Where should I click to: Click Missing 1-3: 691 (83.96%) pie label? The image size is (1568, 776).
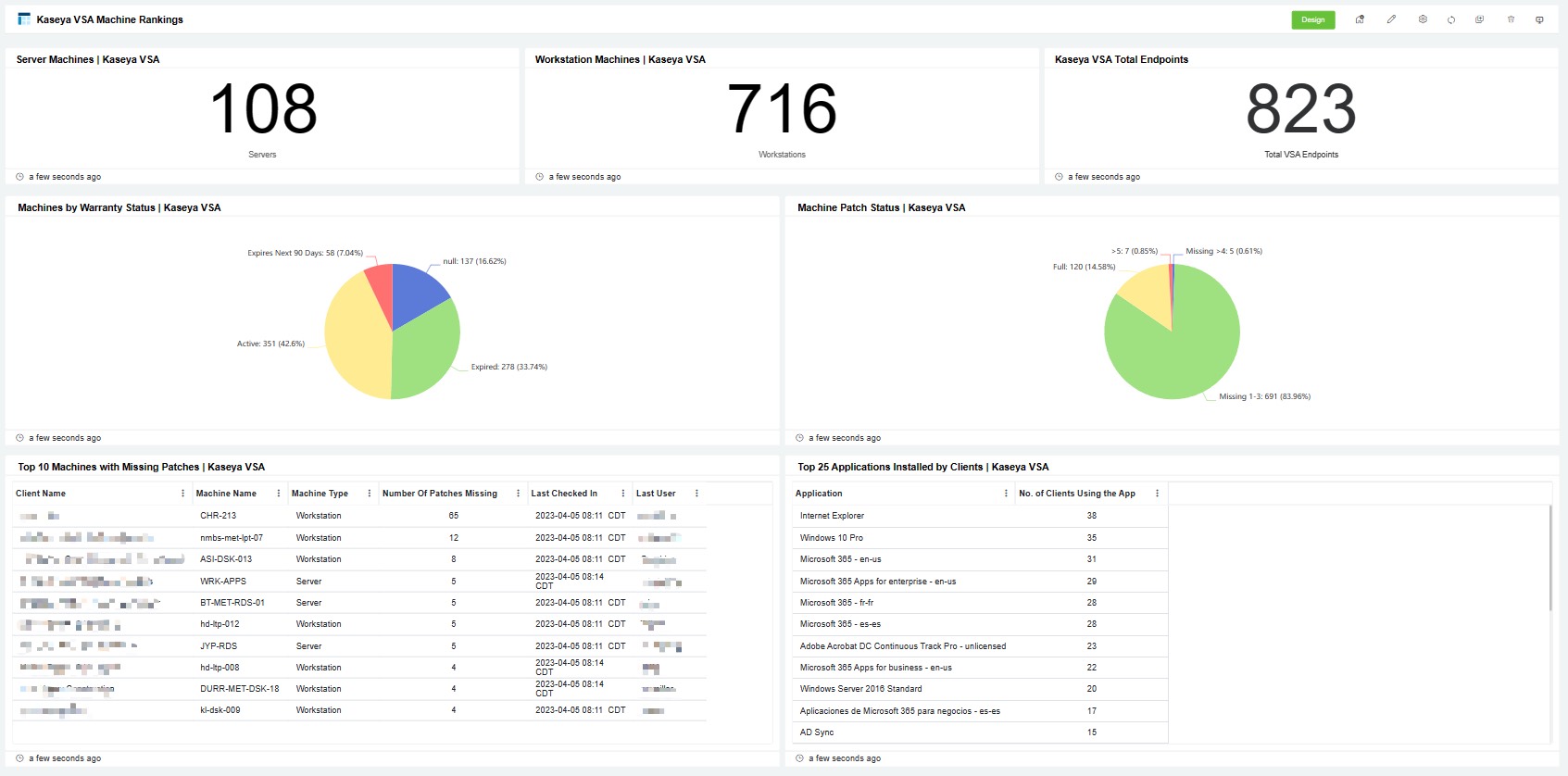point(1265,396)
